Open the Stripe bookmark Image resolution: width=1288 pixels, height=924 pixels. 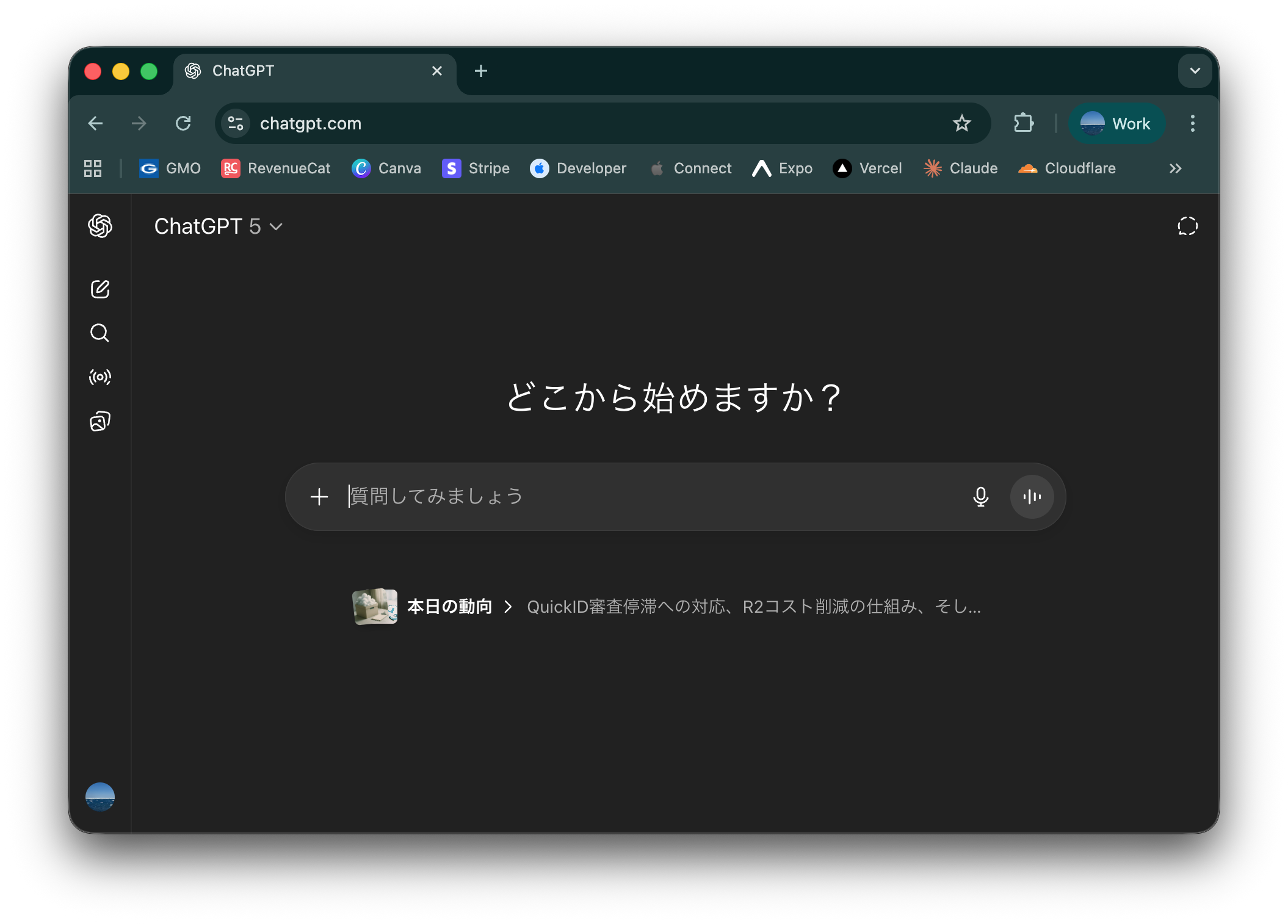[476, 168]
